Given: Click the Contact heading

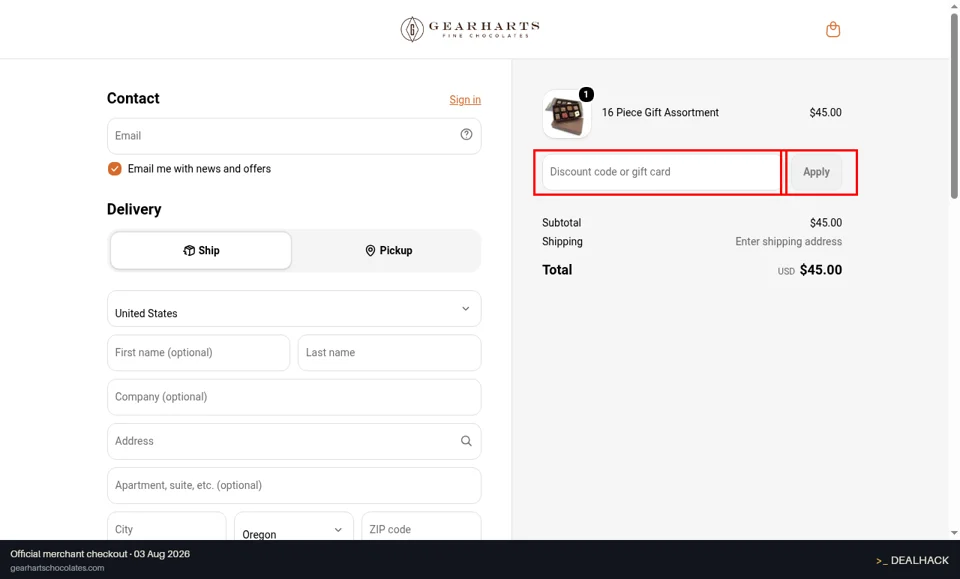Looking at the screenshot, I should (x=133, y=99).
